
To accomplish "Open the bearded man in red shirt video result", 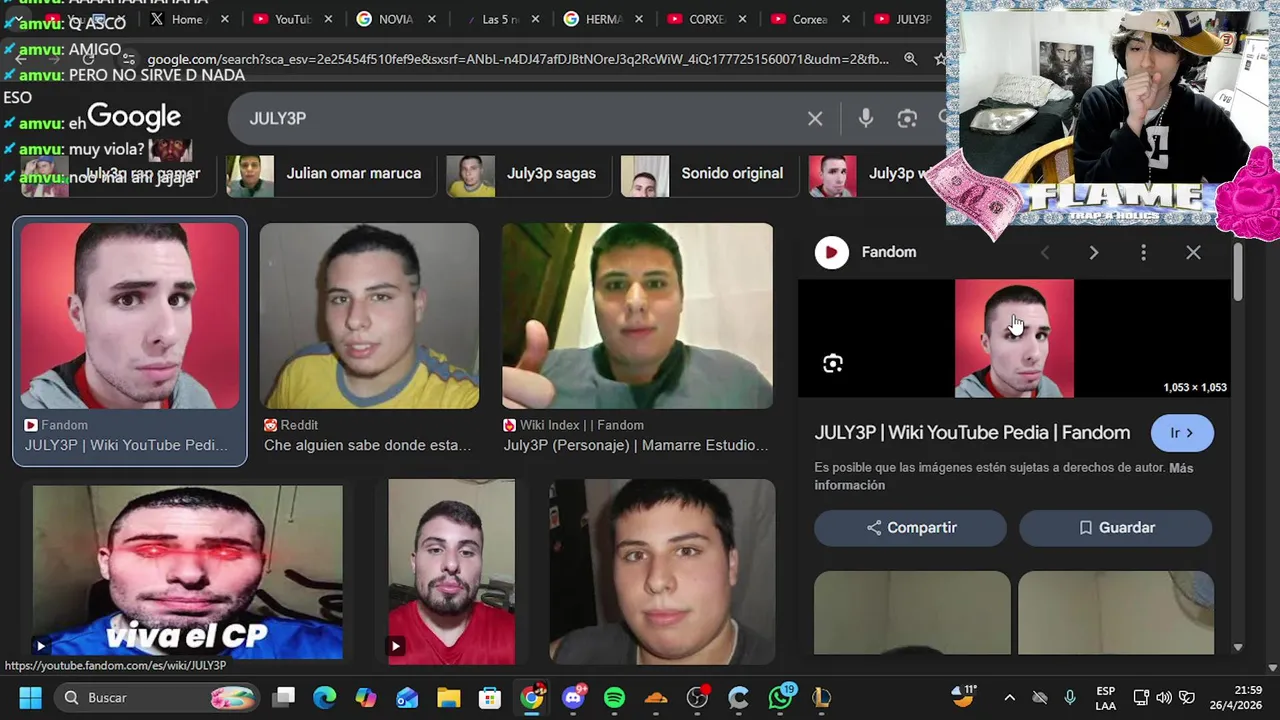I will (x=451, y=572).
